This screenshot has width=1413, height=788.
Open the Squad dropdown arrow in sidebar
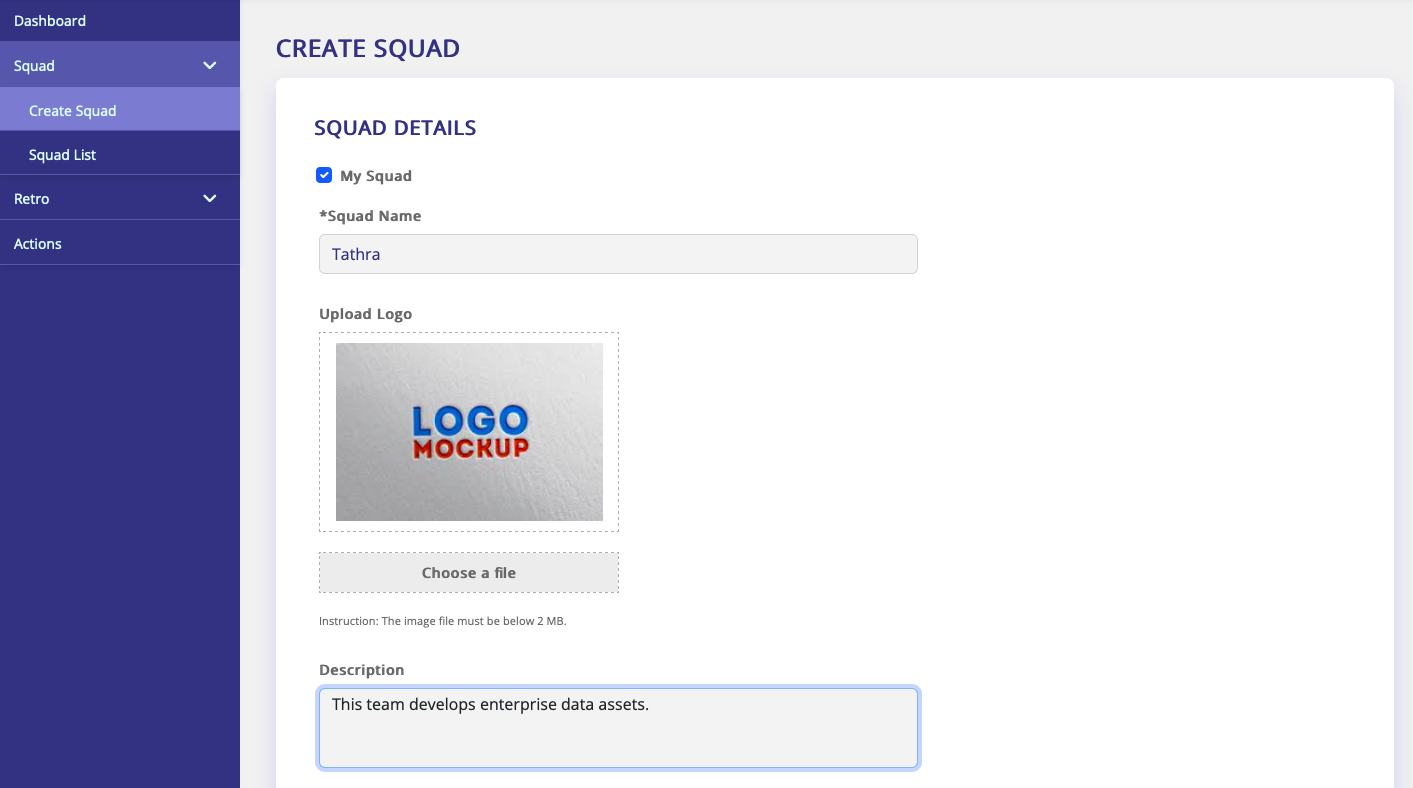(209, 64)
